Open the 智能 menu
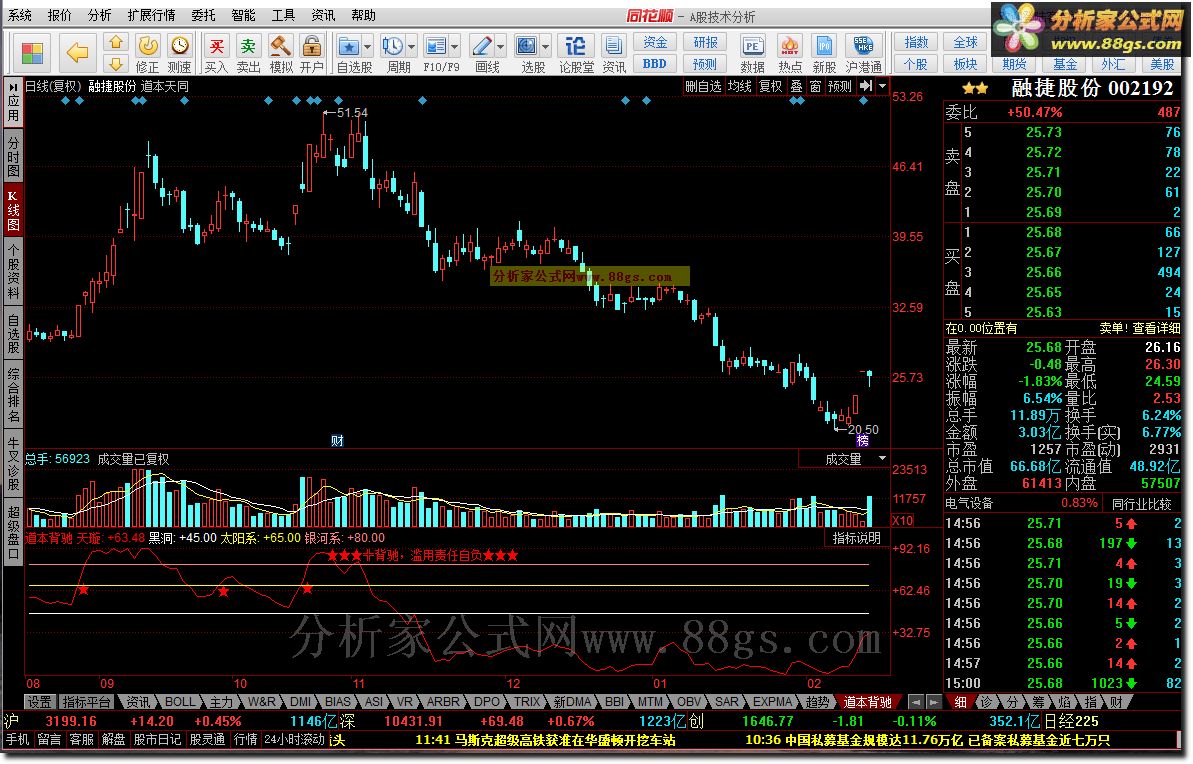This screenshot has height=764, width=1193. click(x=243, y=15)
